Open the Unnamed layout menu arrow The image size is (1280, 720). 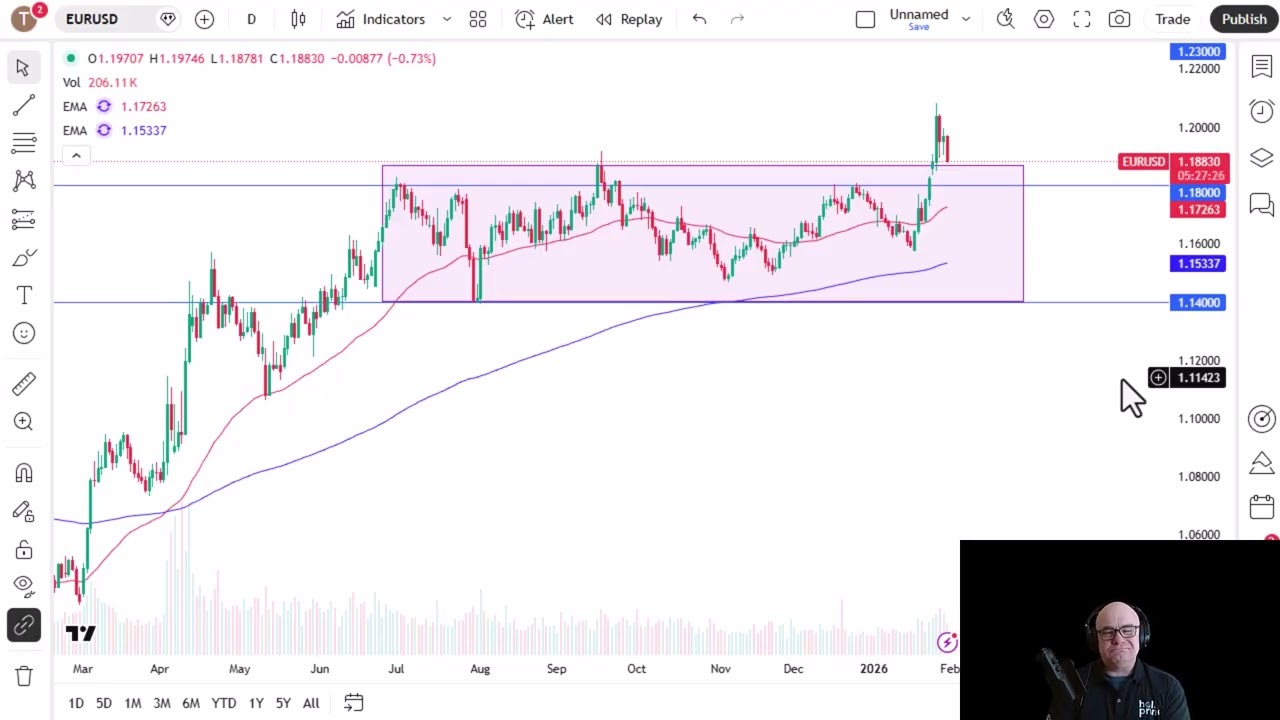coord(965,19)
